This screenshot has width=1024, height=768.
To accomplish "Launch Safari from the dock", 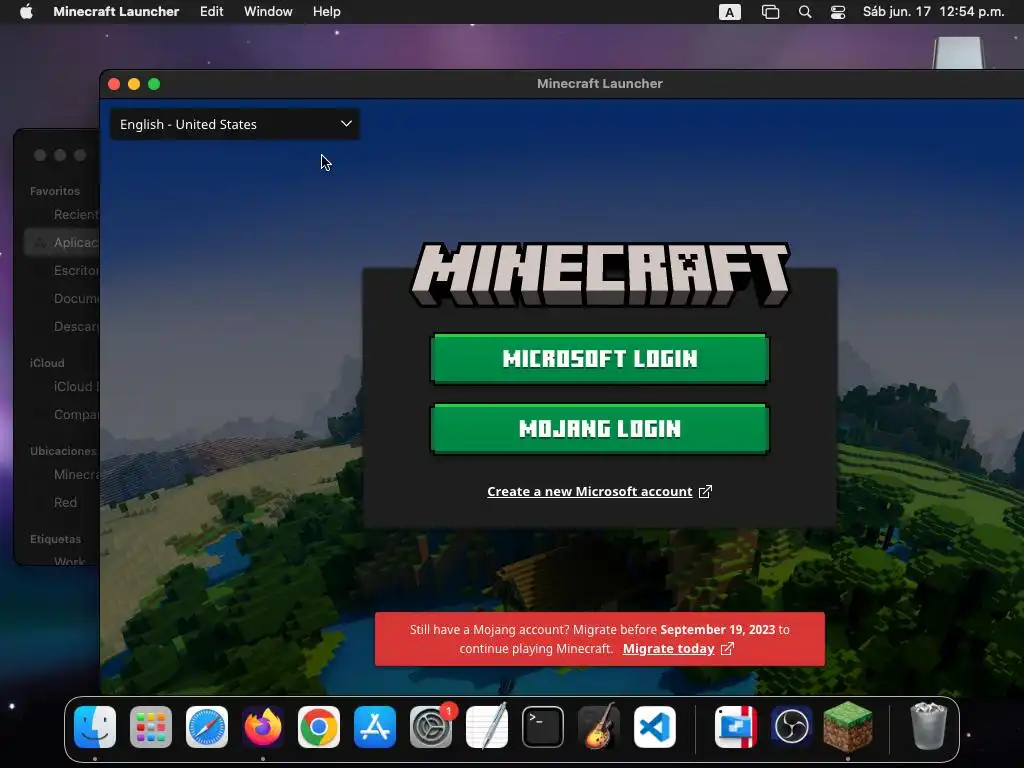I will click(x=207, y=727).
